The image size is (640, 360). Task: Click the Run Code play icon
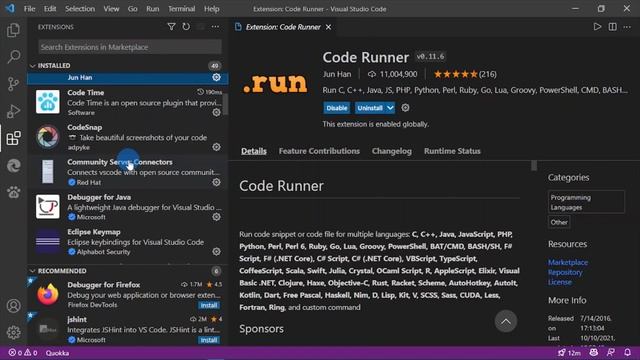(597, 27)
